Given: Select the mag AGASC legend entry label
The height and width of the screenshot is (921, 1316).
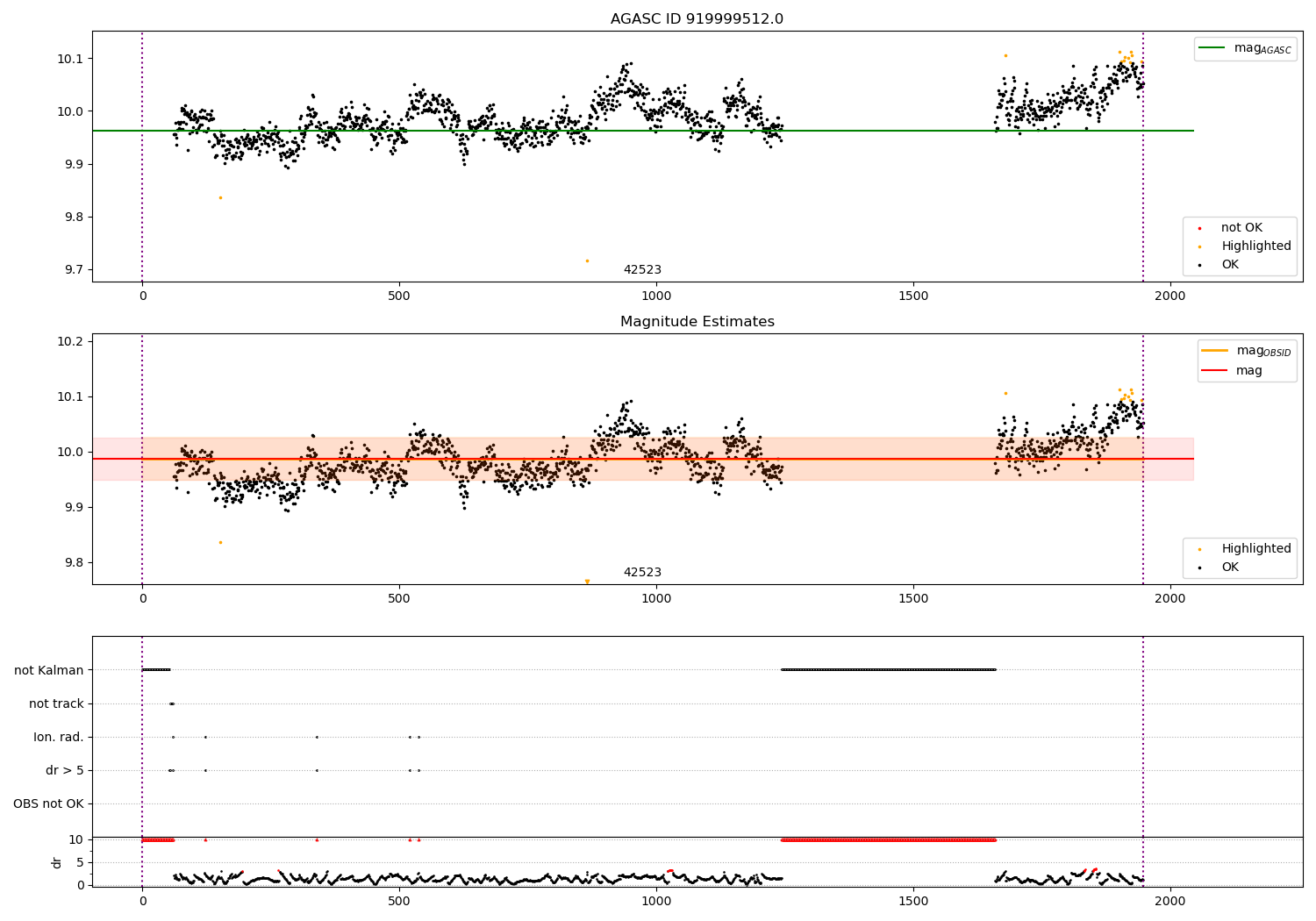Looking at the screenshot, I should coord(1262,48).
